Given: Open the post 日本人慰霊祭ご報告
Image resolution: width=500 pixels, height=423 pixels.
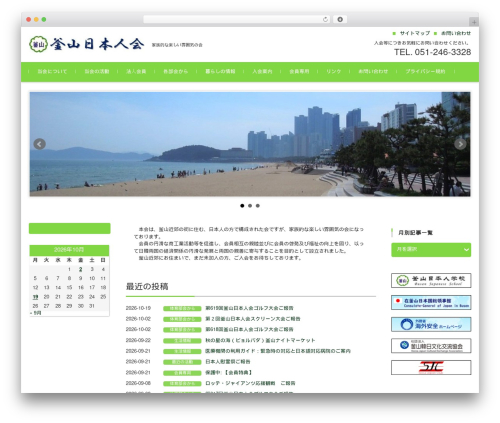Looking at the screenshot, I should pyautogui.click(x=228, y=362).
